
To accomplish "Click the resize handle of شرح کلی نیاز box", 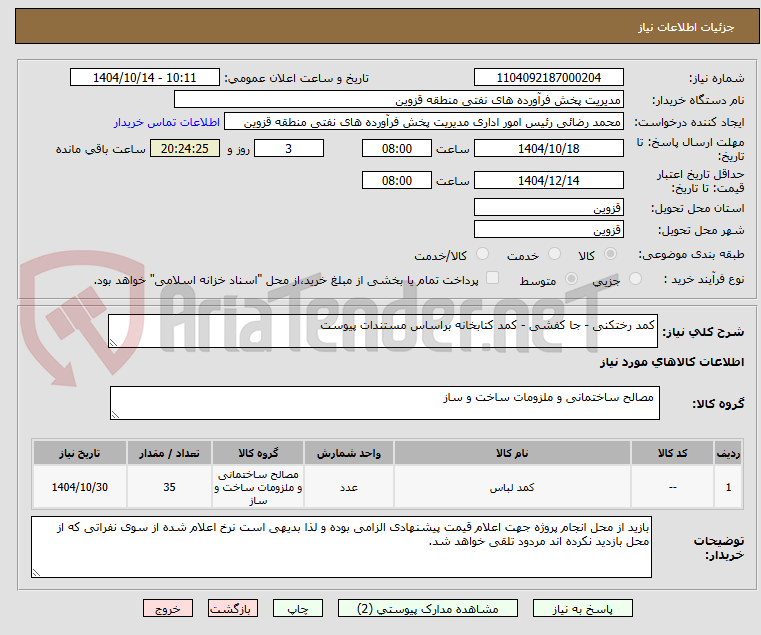I will [x=113, y=343].
